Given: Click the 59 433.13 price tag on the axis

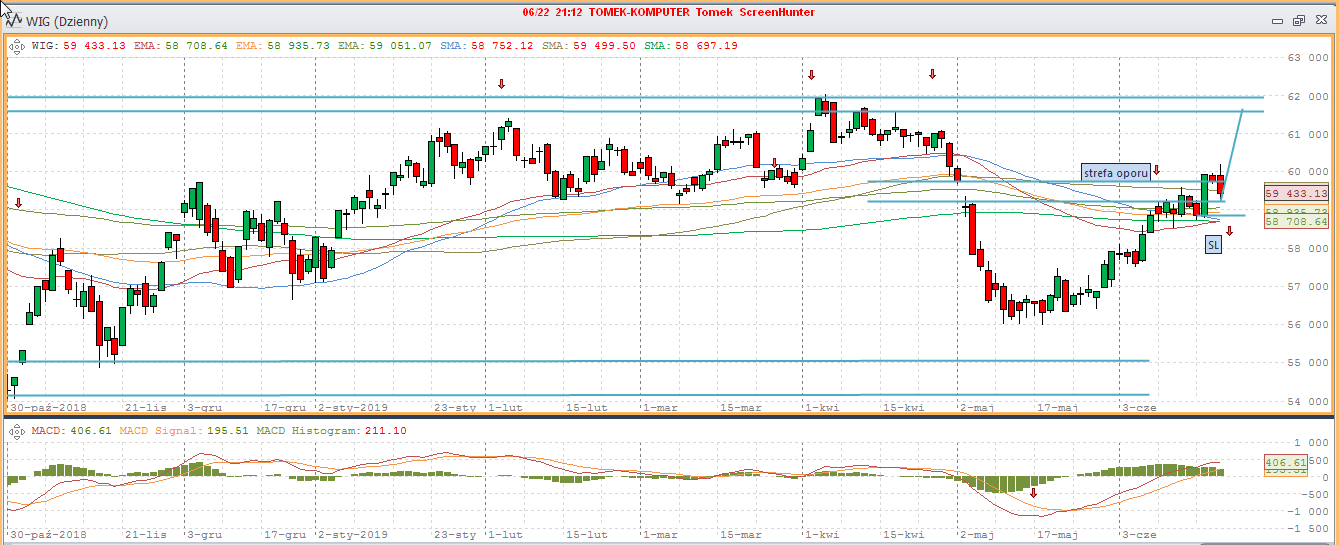Looking at the screenshot, I should [1295, 193].
